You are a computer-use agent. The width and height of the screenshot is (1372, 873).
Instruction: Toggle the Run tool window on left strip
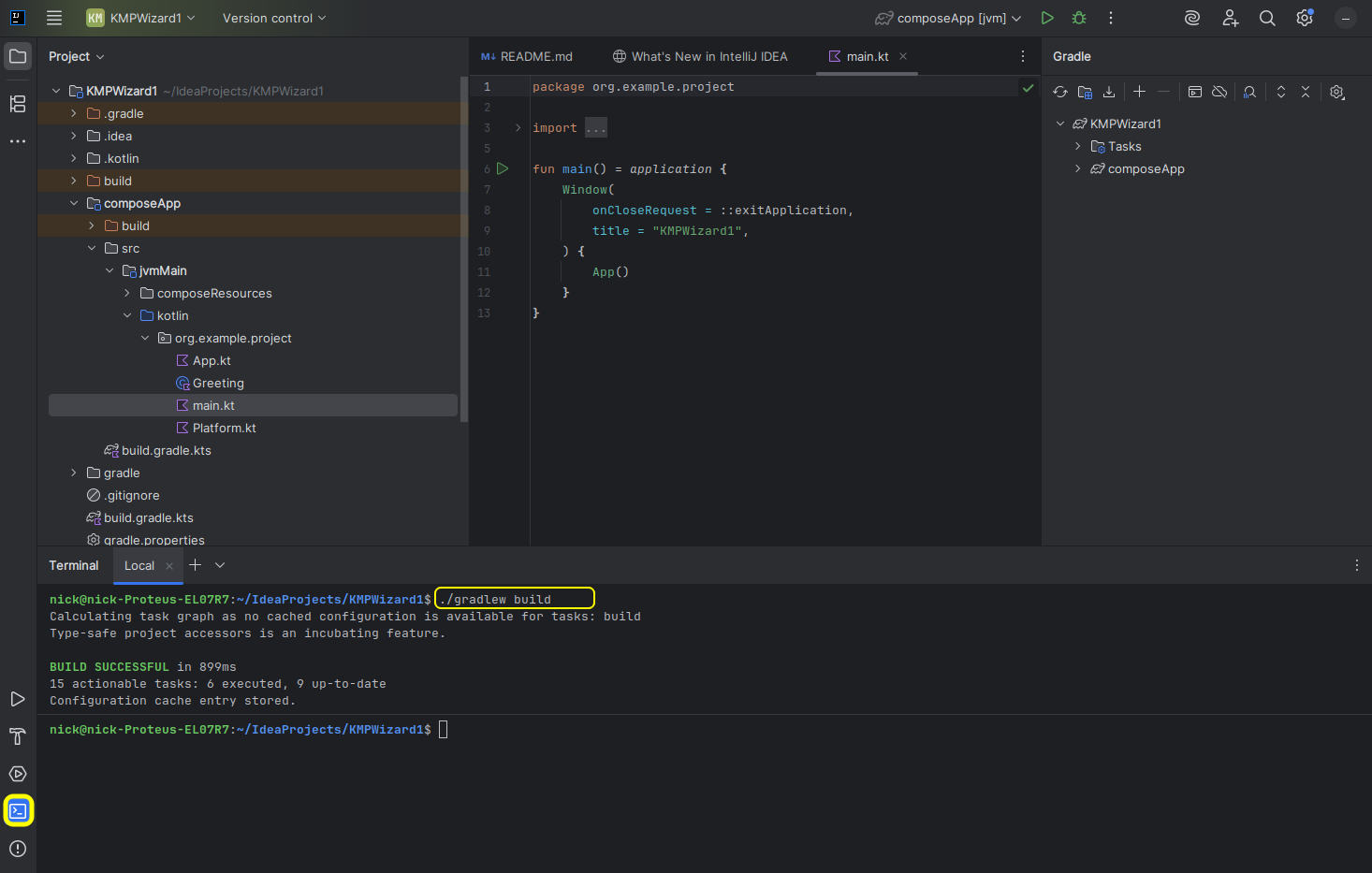18,699
